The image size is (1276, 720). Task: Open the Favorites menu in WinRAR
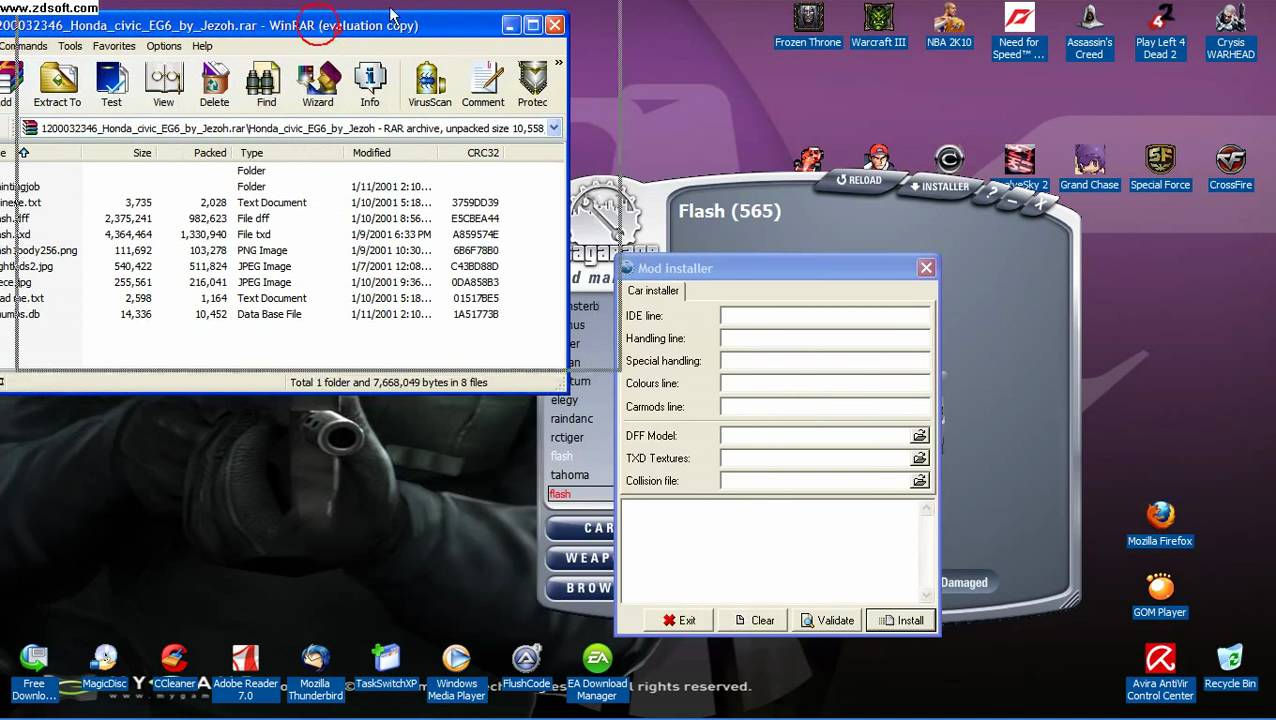coord(114,46)
